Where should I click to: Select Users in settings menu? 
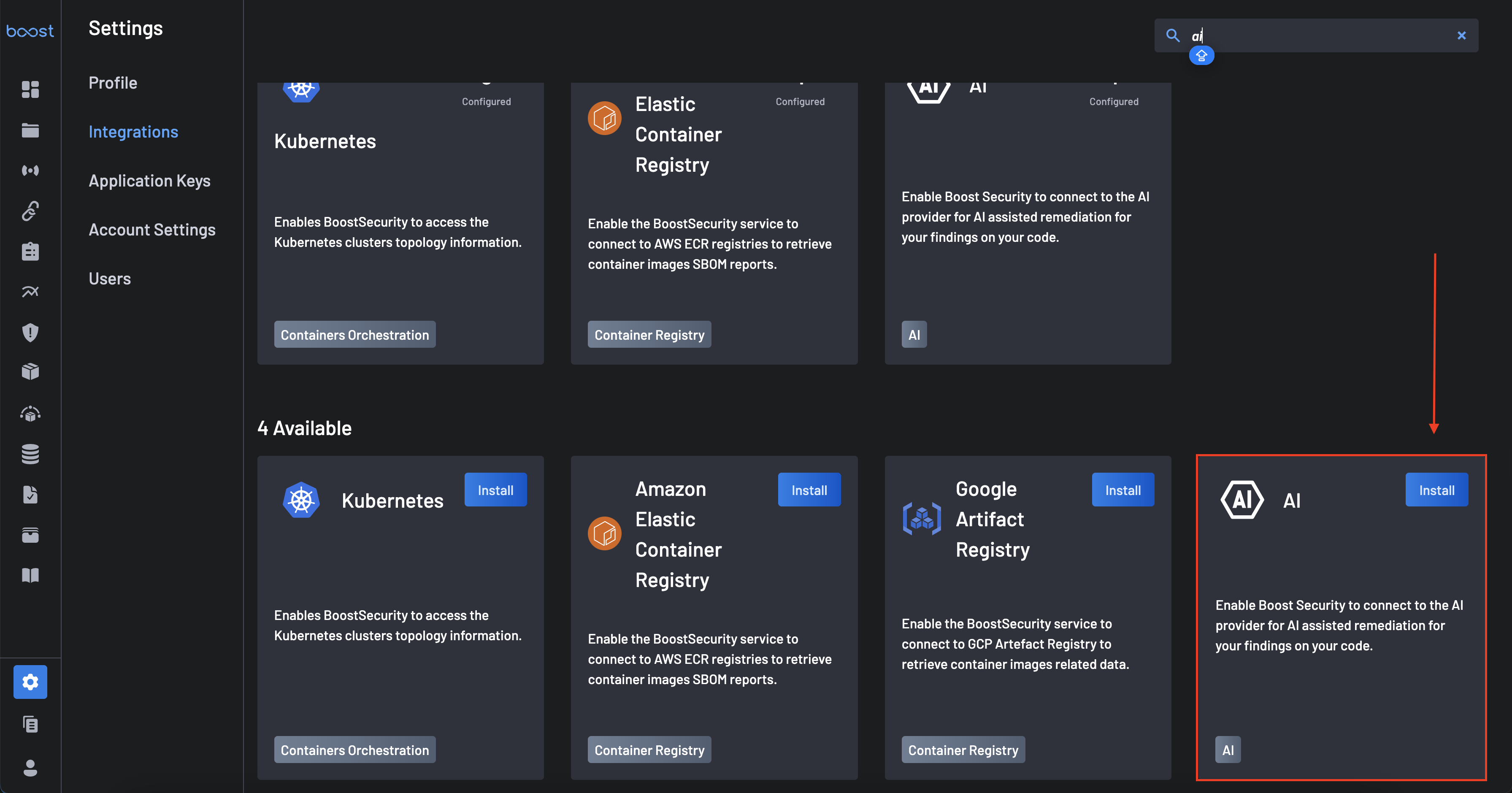(110, 278)
